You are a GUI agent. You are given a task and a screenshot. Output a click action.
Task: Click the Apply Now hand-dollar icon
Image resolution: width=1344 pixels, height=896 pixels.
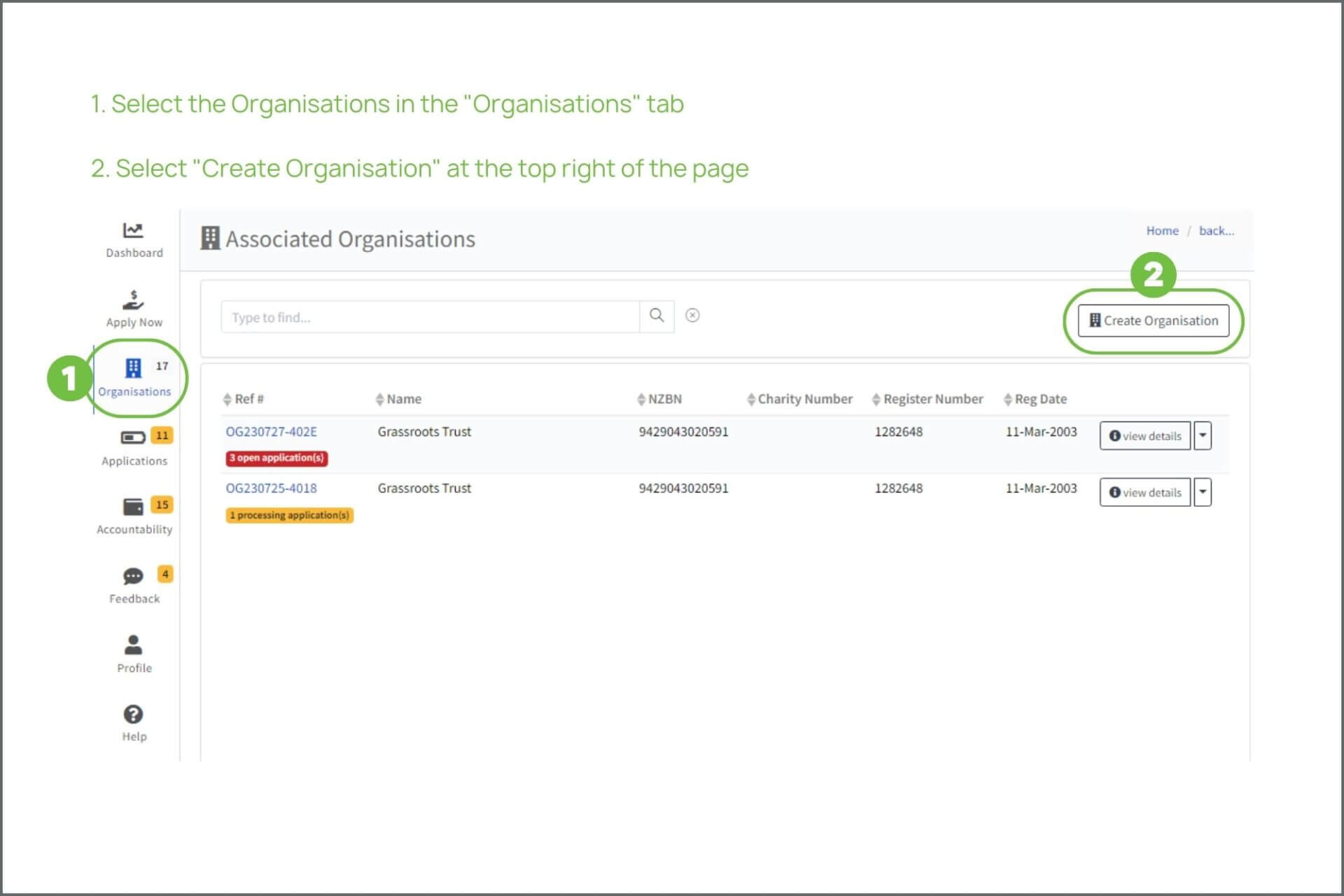point(133,300)
